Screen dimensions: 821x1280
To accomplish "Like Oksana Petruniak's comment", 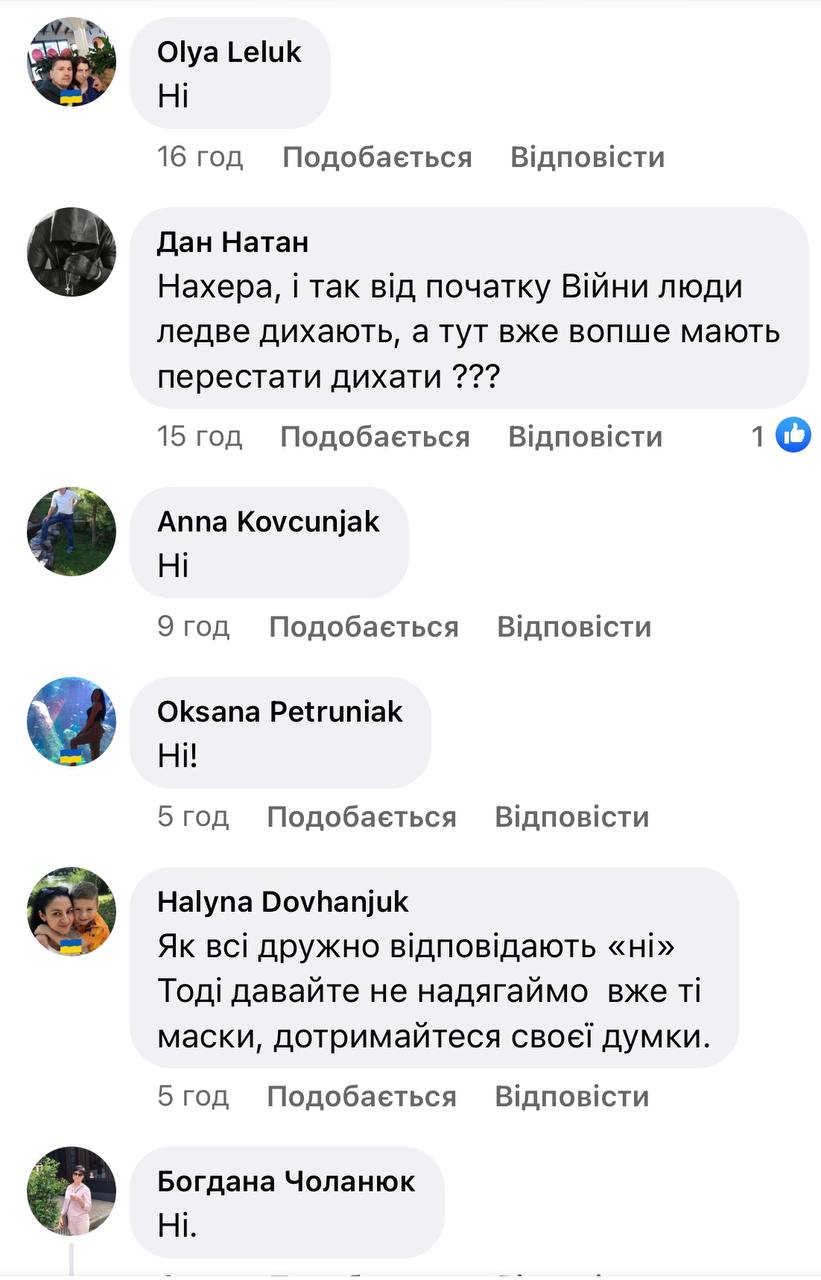I will coord(362,817).
